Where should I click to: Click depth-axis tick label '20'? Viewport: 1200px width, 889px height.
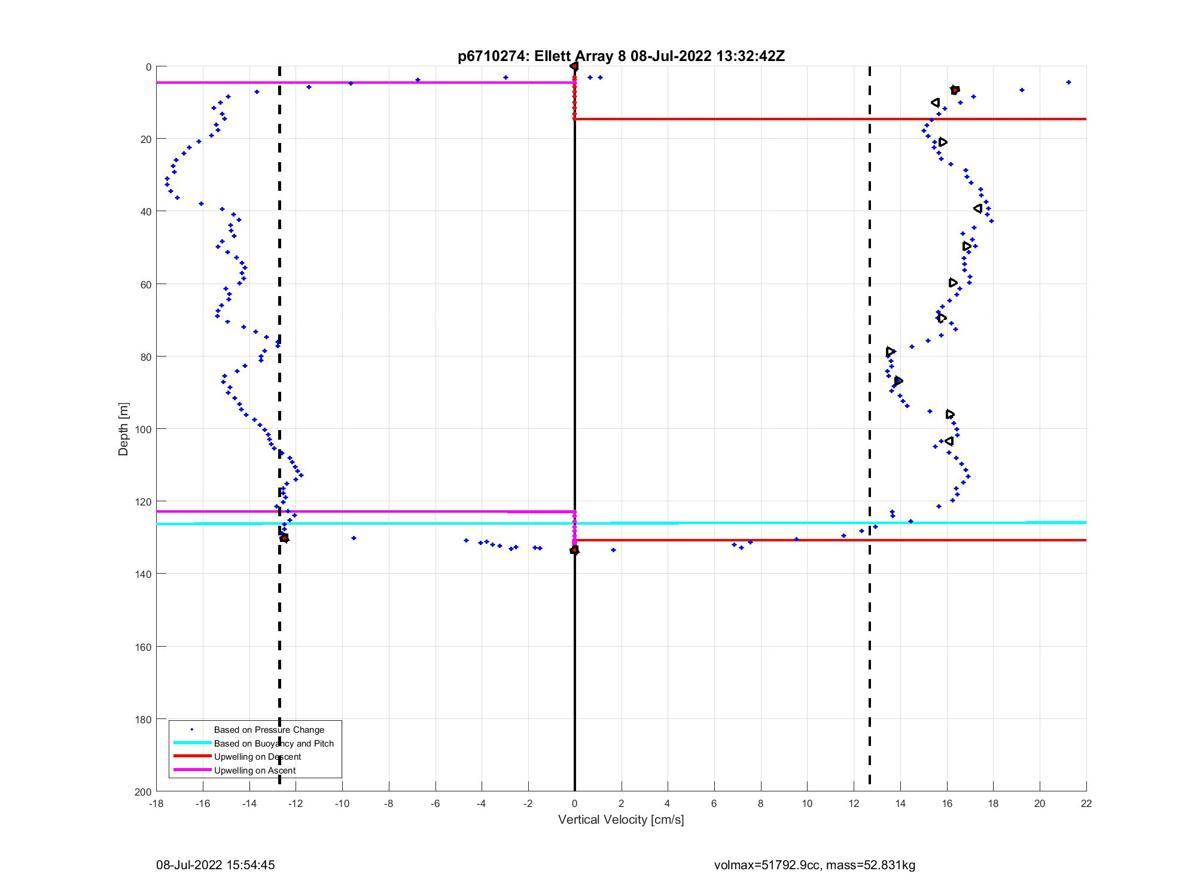click(x=145, y=139)
